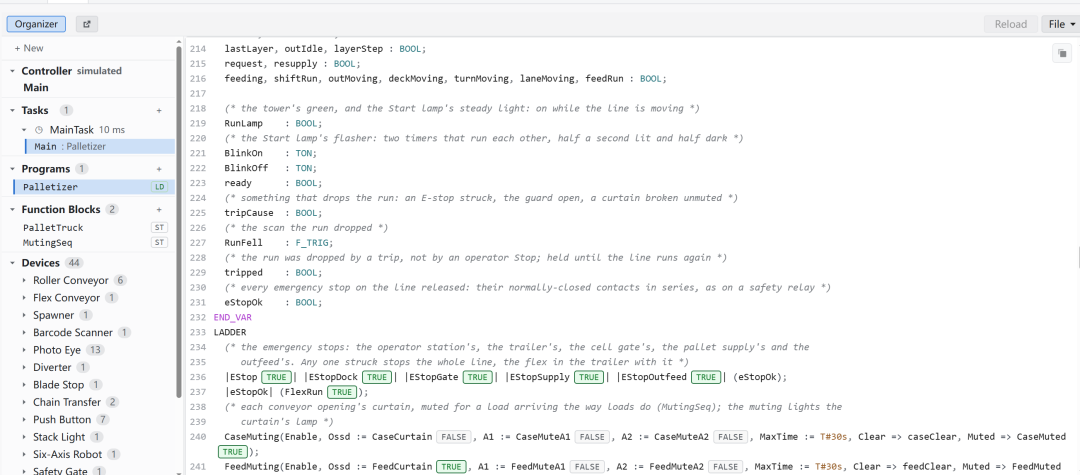
Task: Click the ST badge on PalletTruck
Action: pyautogui.click(x=160, y=227)
